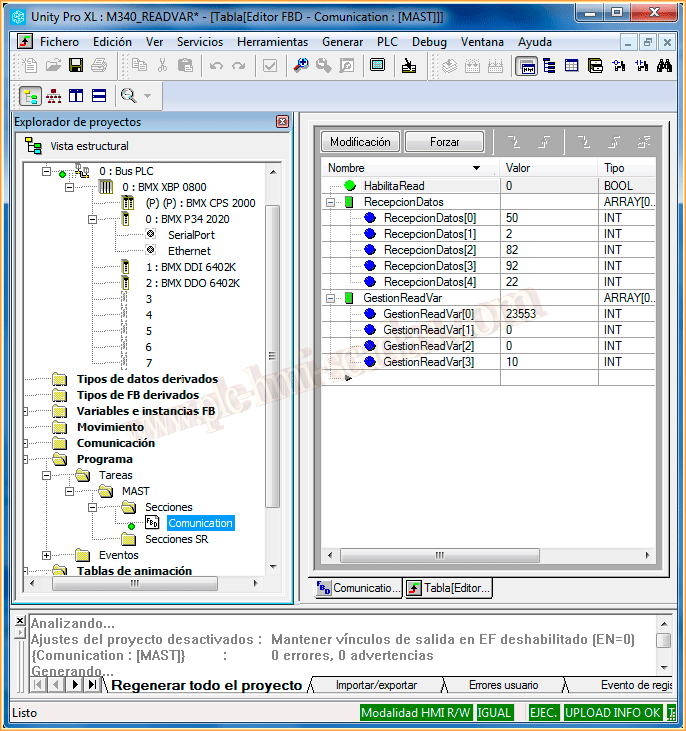Toggle structural view button in second toolbar
This screenshot has height=731, width=686.
(30, 96)
